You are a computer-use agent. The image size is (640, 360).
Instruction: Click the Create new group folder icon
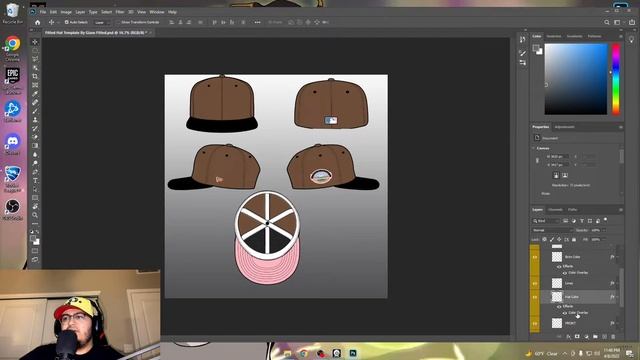pos(596,337)
